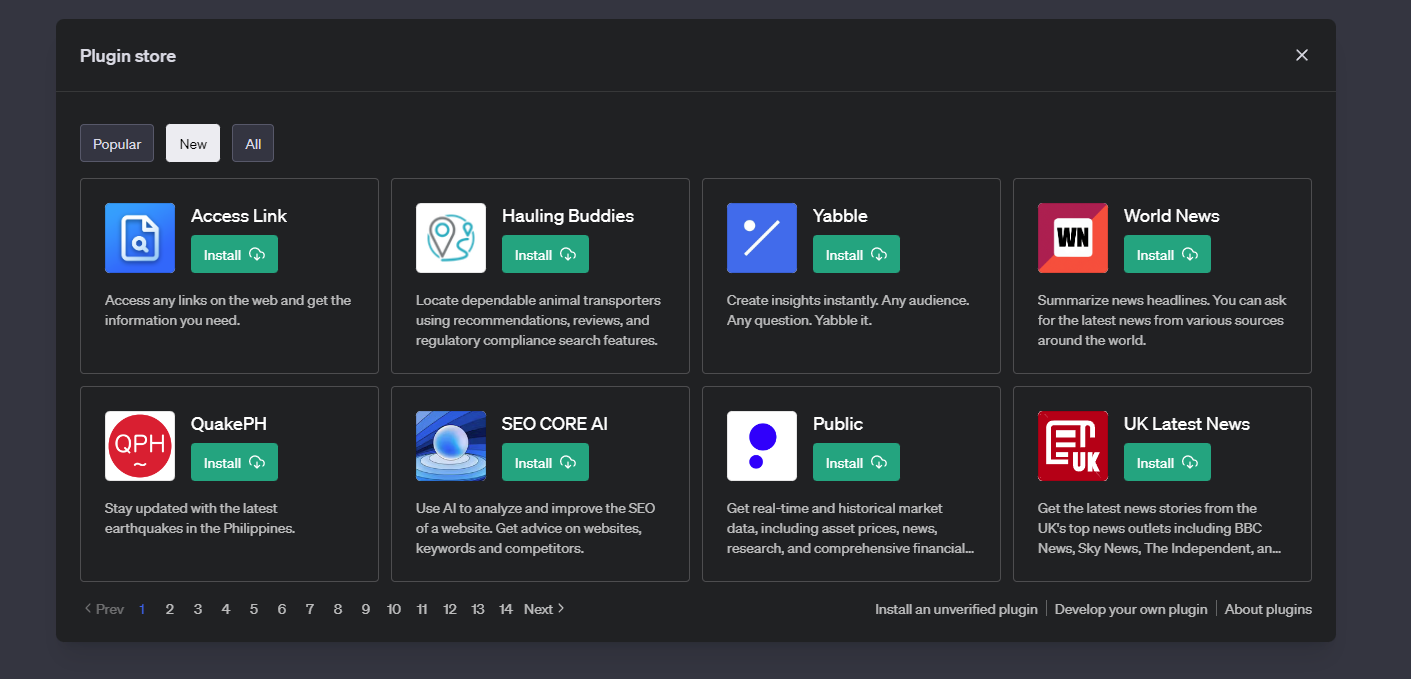Screen dimensions: 1411x679
Task: Close the Plugin store dialog
Action: pos(1302,55)
